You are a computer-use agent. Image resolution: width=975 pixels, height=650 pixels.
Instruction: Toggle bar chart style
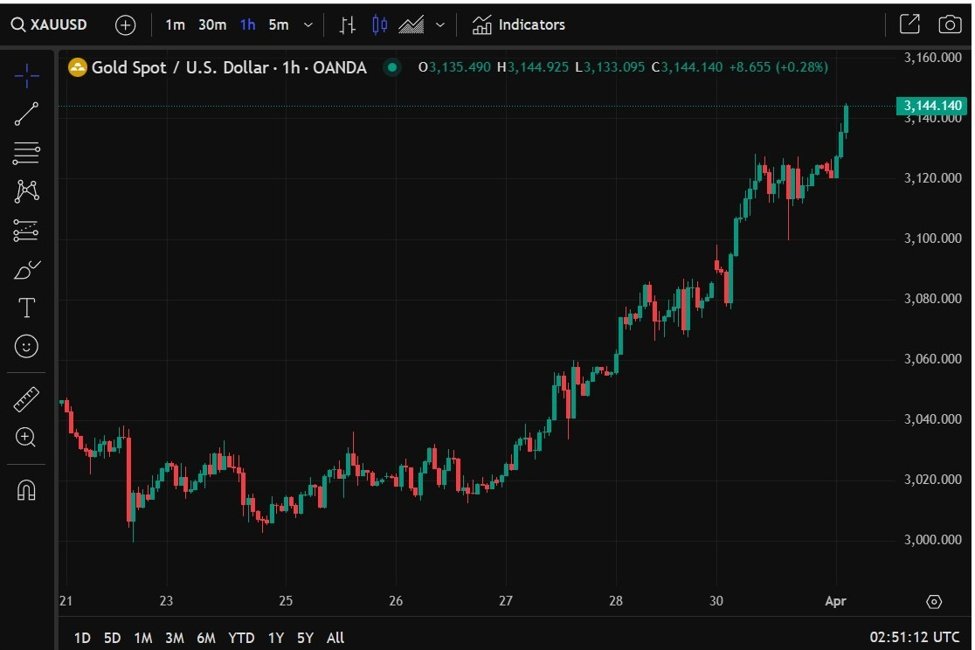347,24
